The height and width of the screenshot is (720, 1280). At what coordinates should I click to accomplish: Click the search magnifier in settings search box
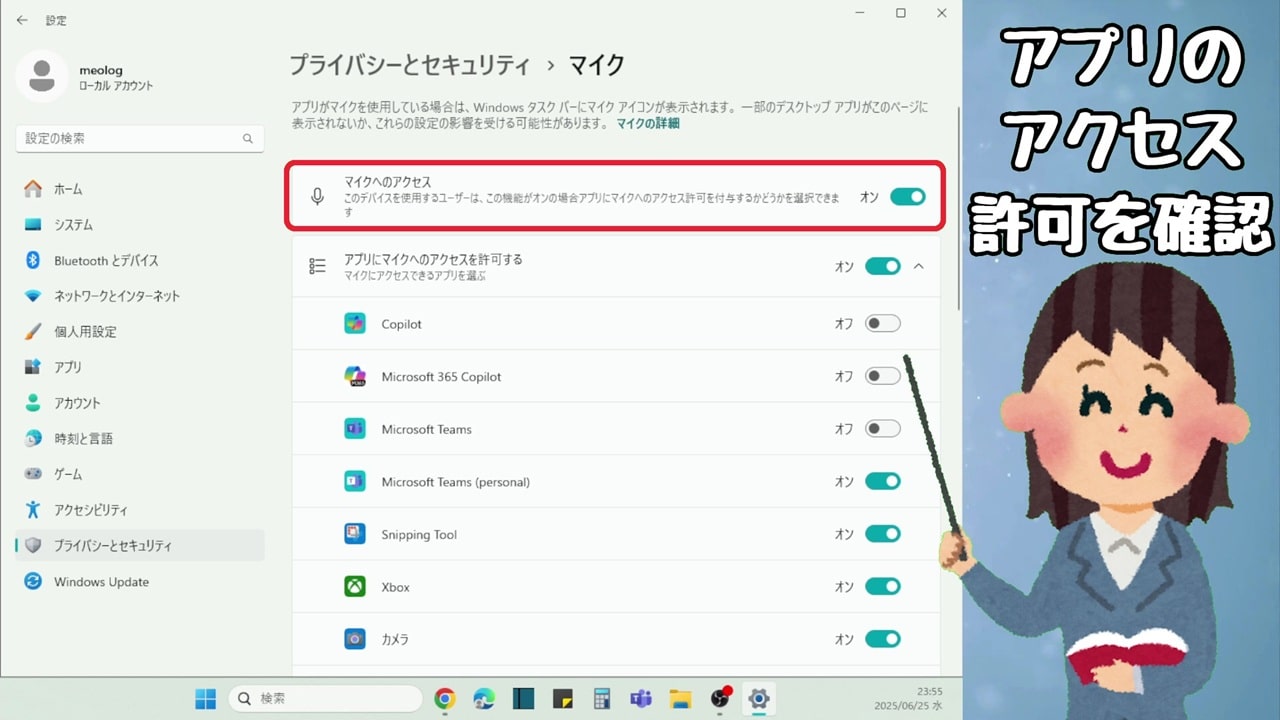pyautogui.click(x=248, y=139)
